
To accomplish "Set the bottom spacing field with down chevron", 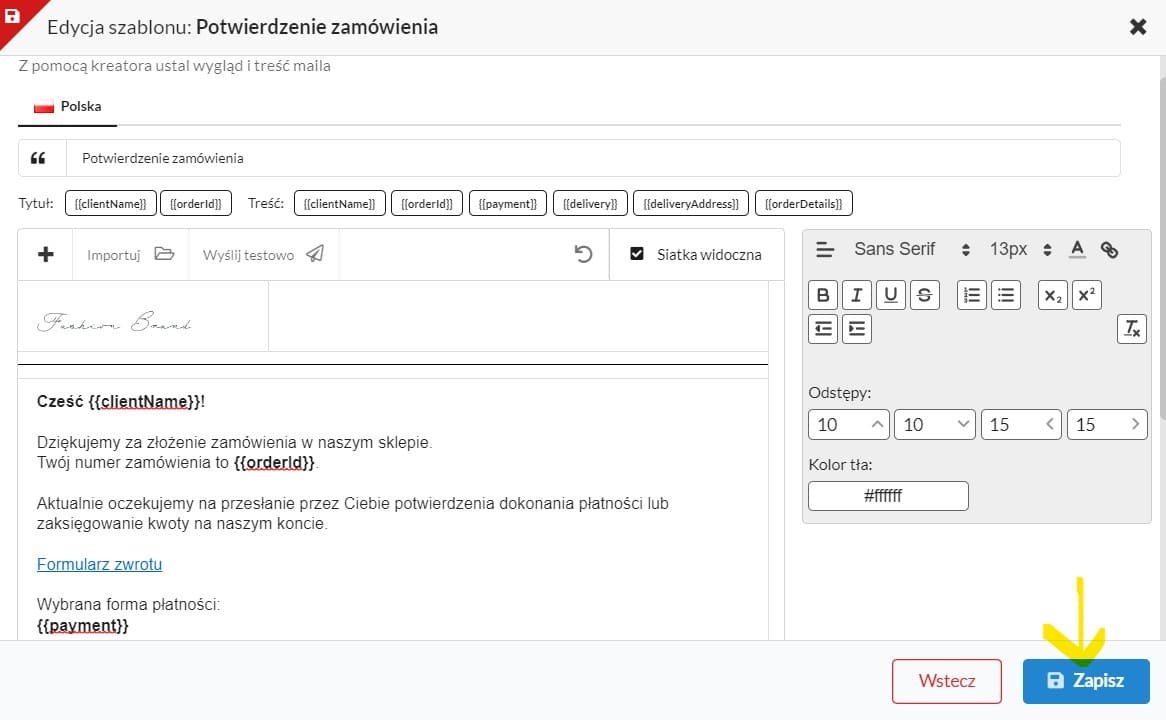I will (x=935, y=425).
